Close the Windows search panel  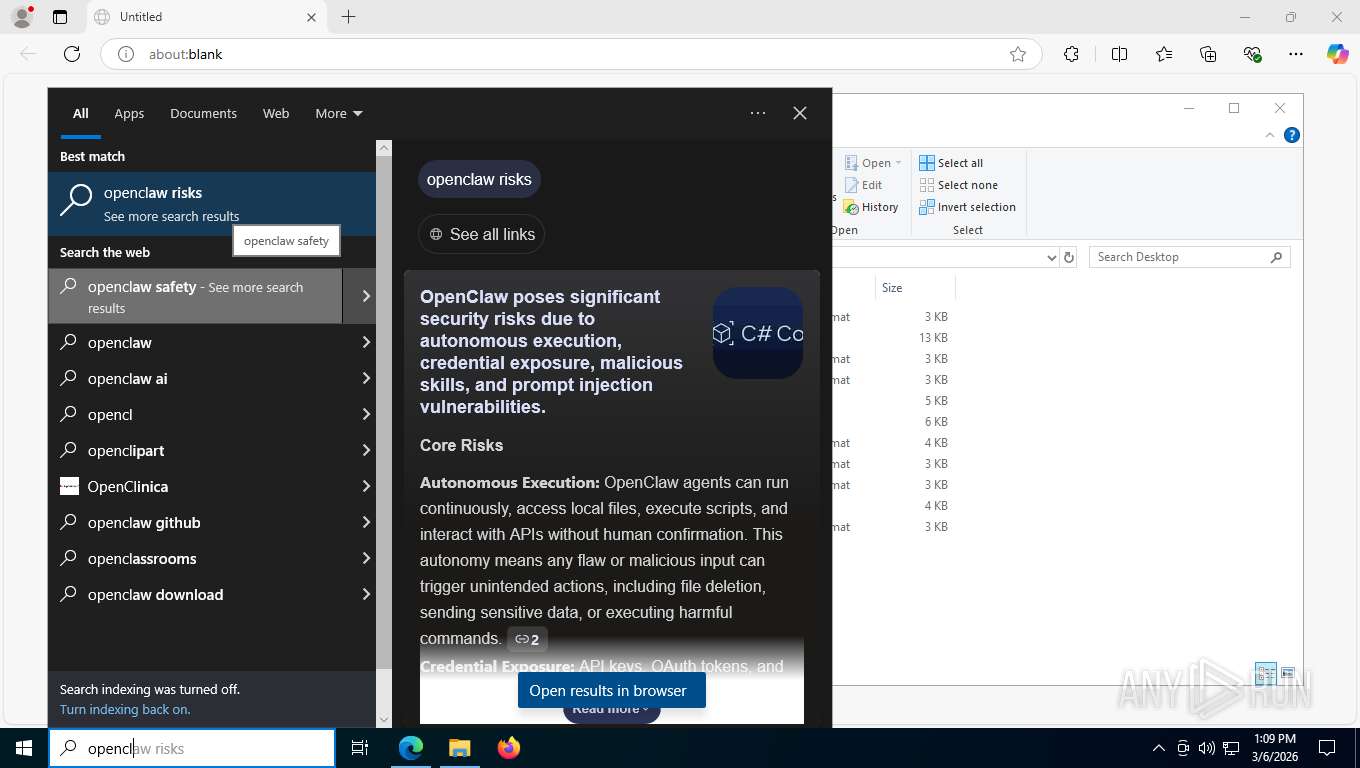[x=799, y=113]
